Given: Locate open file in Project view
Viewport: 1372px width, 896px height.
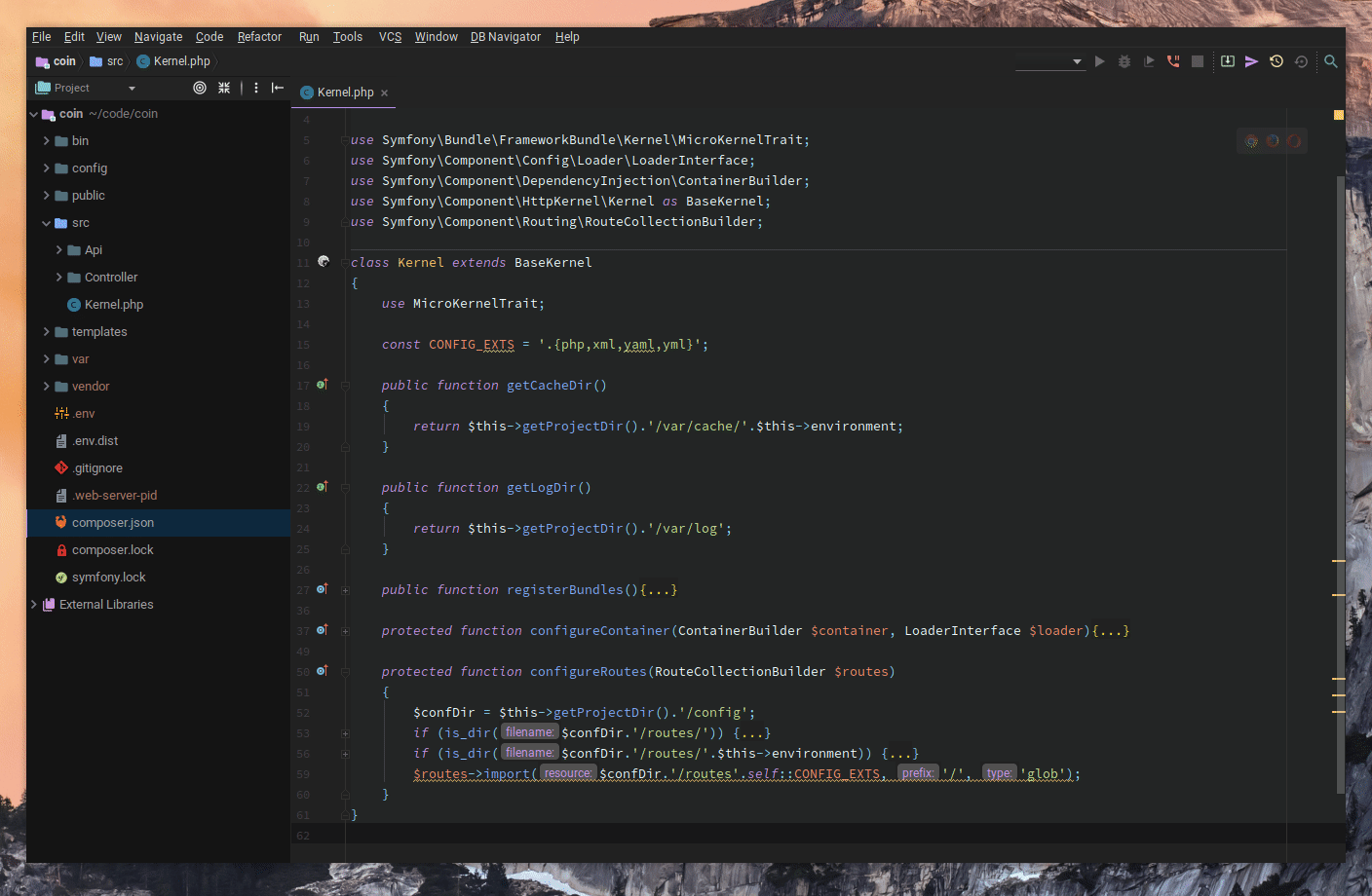Looking at the screenshot, I should point(199,88).
